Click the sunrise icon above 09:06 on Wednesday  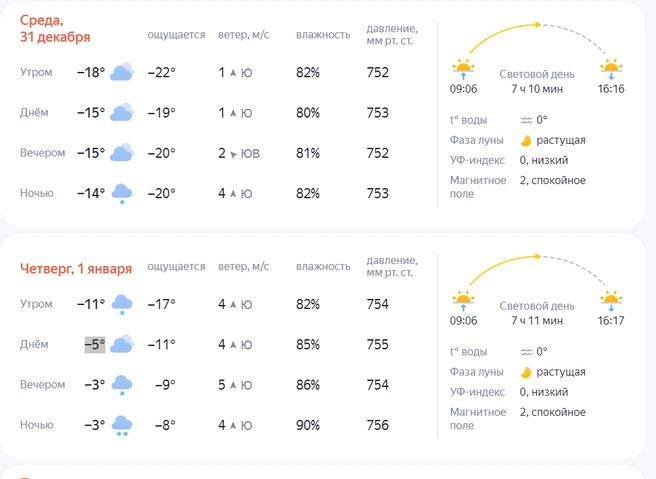(463, 69)
